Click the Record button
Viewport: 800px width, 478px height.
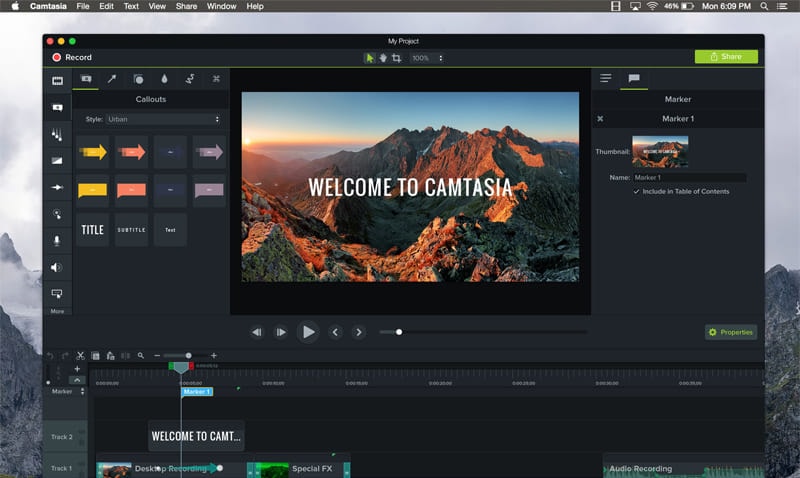click(72, 57)
